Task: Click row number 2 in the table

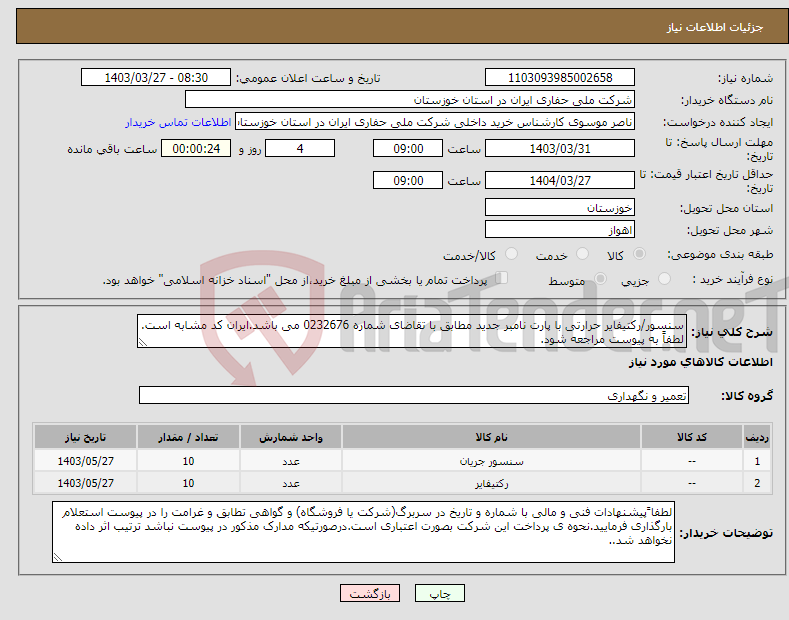Action: (x=757, y=483)
